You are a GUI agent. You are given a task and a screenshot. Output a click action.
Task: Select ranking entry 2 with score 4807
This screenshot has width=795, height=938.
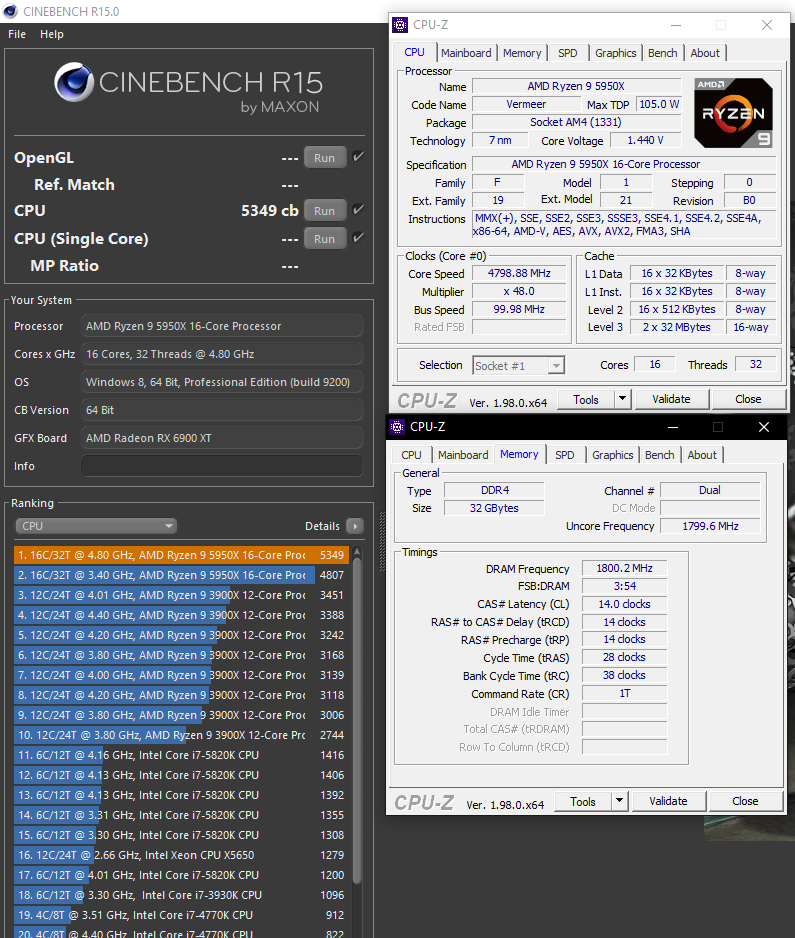181,575
